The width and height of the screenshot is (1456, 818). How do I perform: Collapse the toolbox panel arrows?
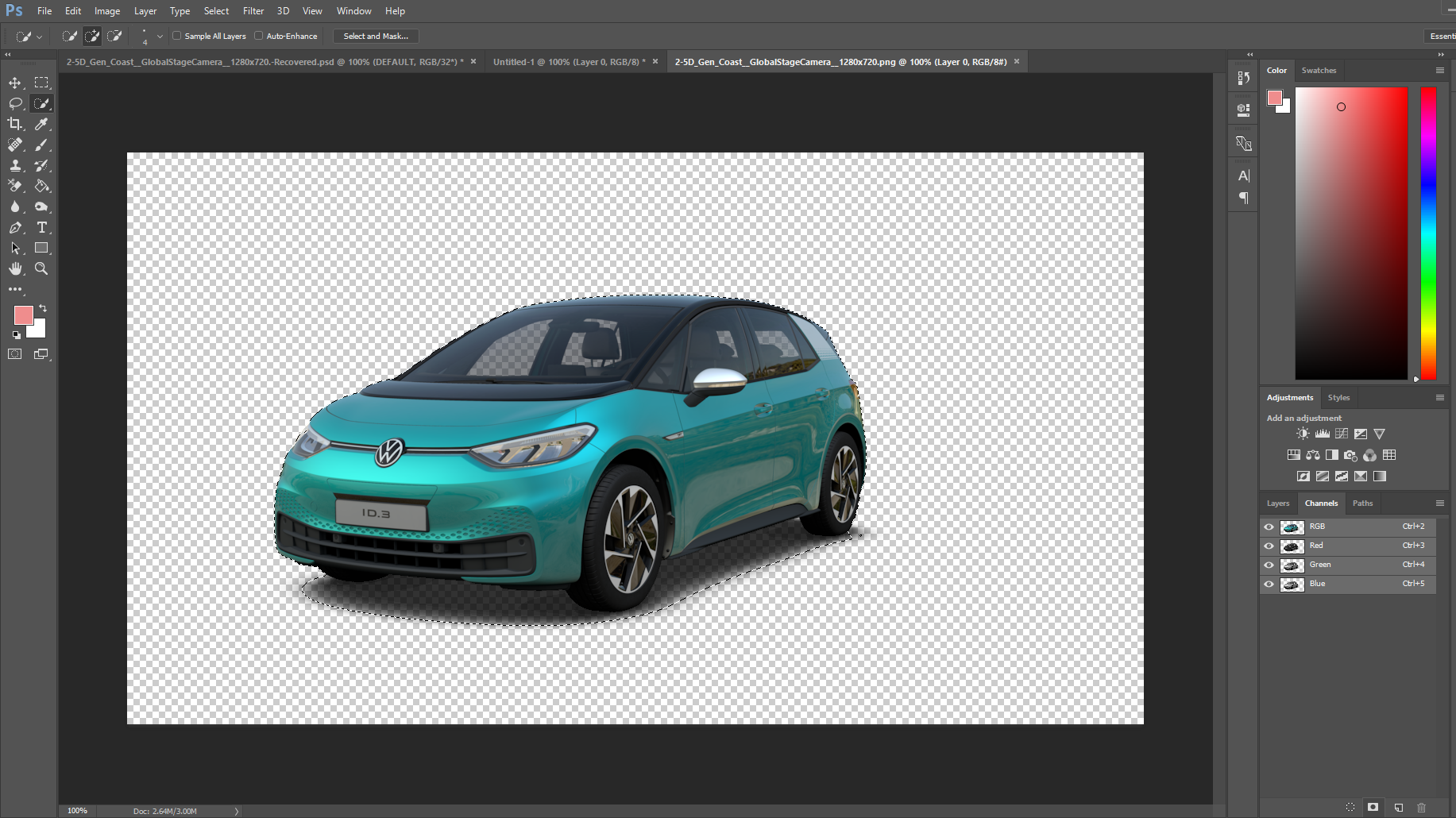(x=8, y=55)
